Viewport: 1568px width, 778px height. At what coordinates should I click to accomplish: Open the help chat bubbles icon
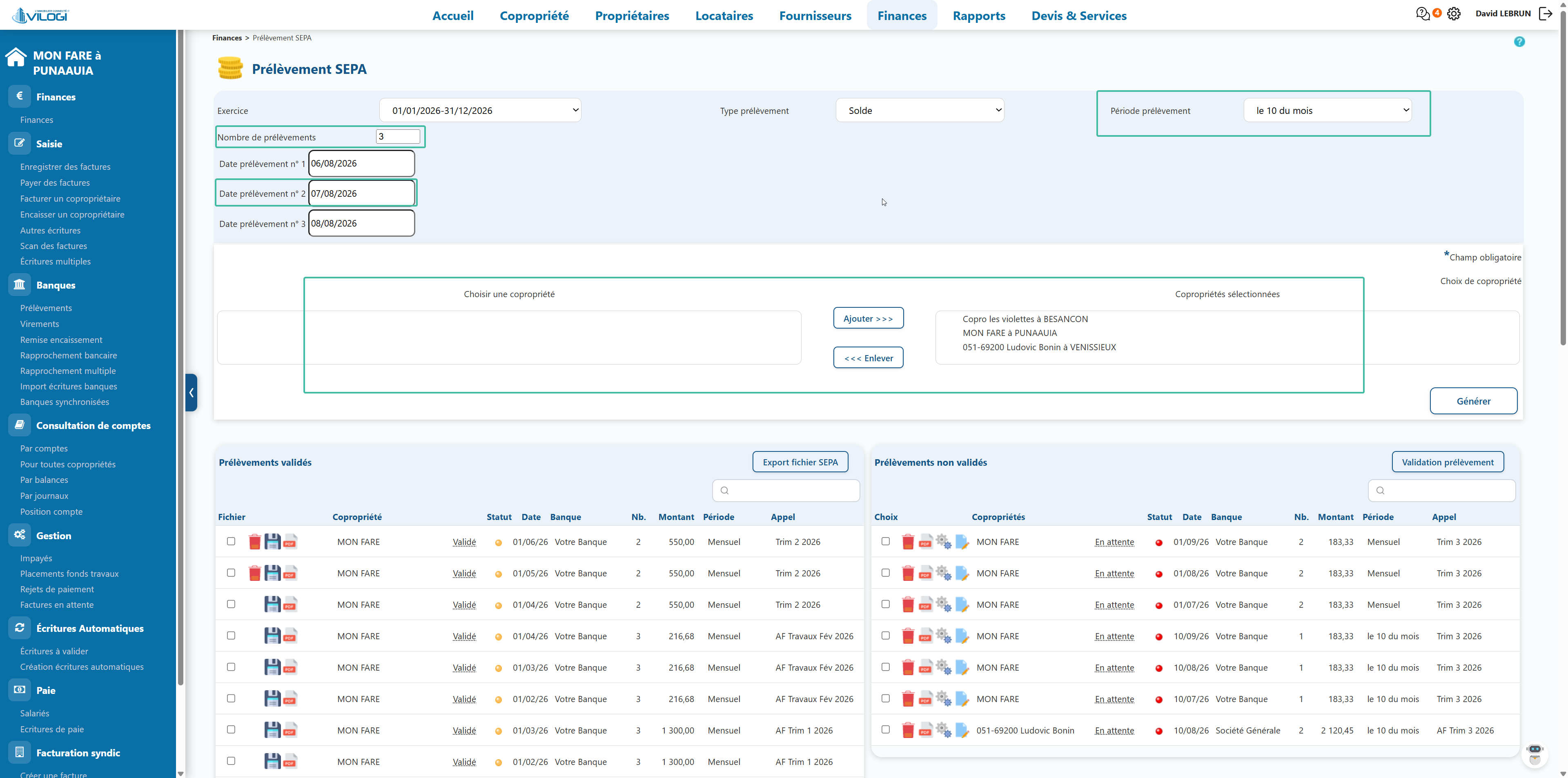[x=1423, y=13]
